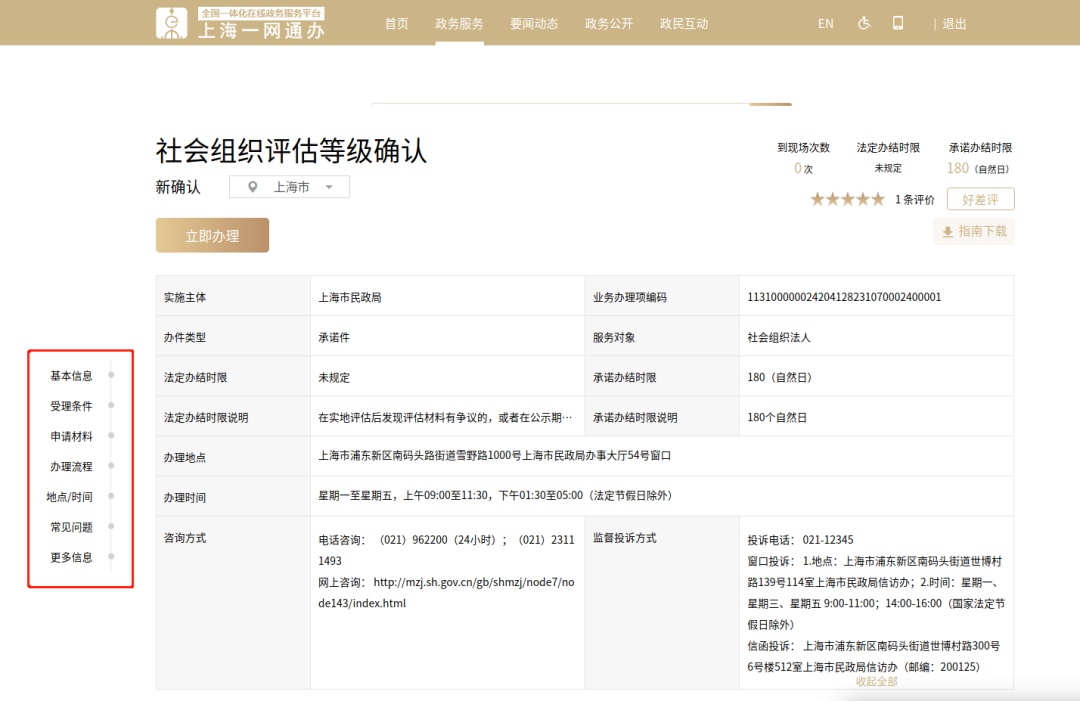The width and height of the screenshot is (1080, 701).
Task: Click the location pin icon beside 上海市
Action: [253, 187]
